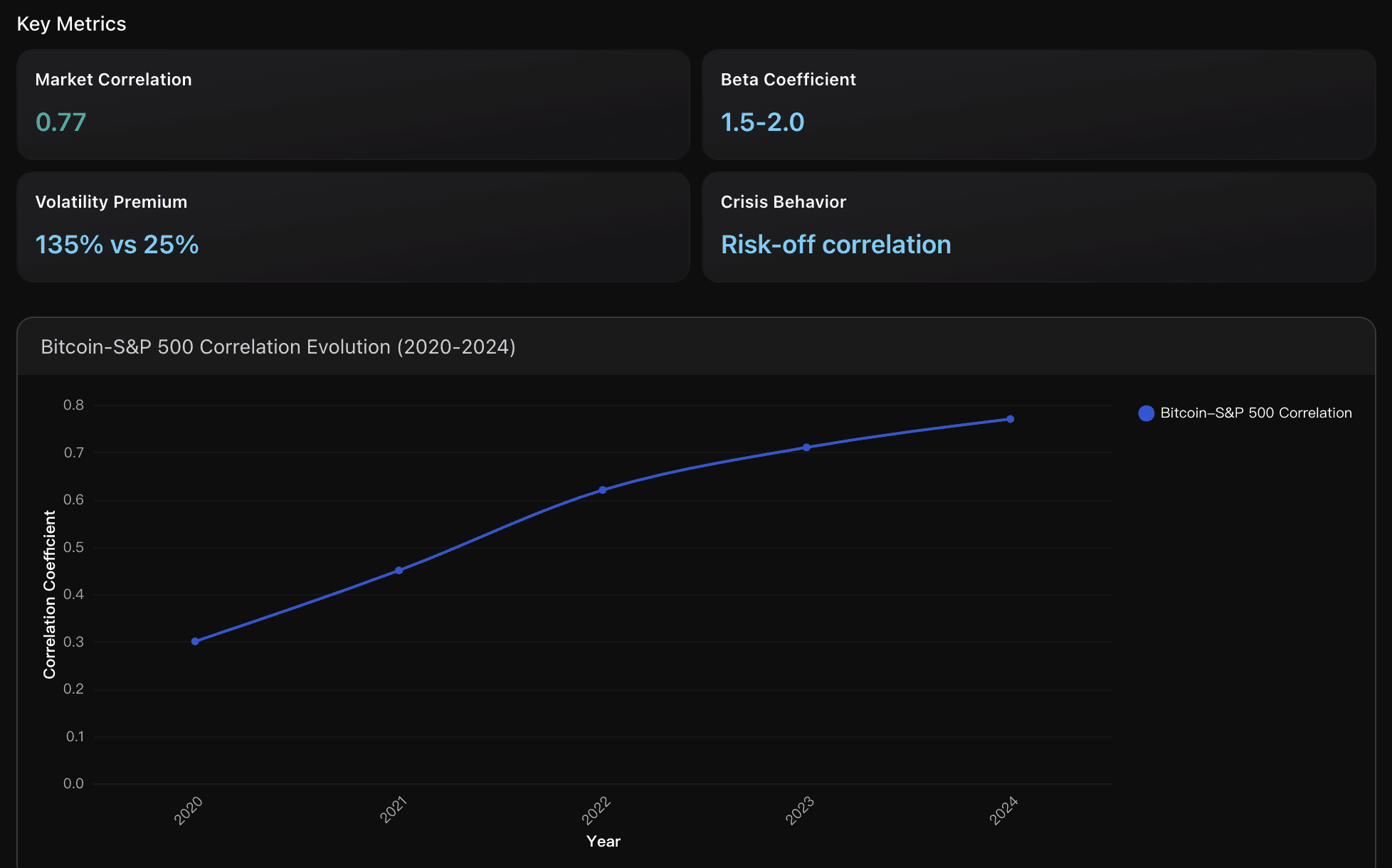Click the Volatility Premium heading

111,202
